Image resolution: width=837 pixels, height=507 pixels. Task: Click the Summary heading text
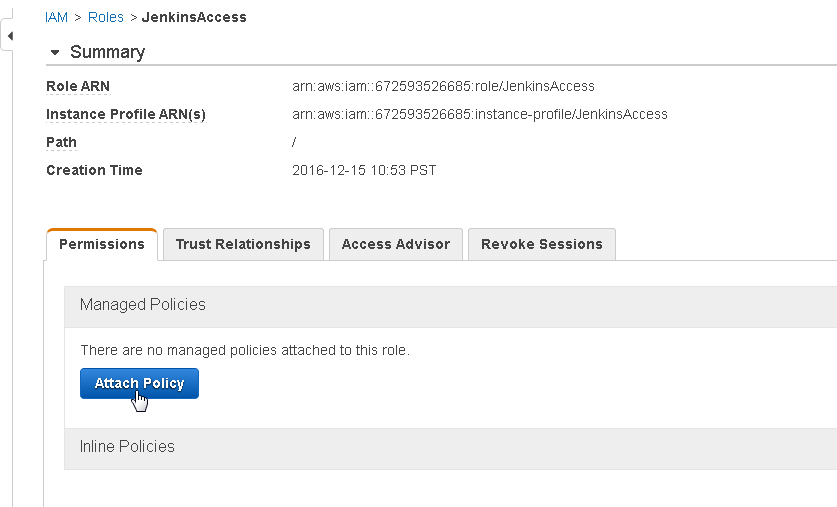[107, 52]
